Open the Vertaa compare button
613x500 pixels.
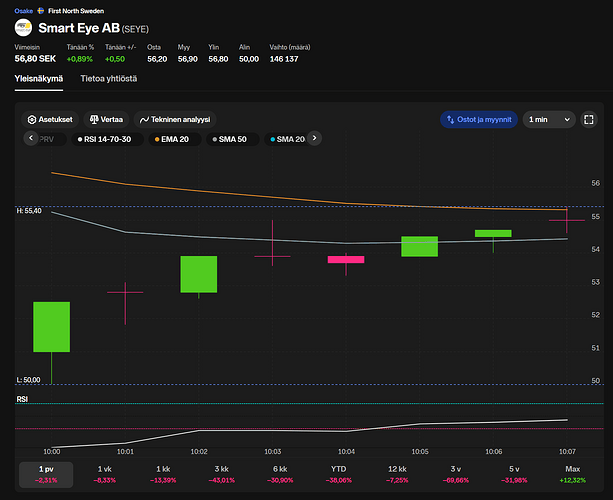[x=106, y=120]
